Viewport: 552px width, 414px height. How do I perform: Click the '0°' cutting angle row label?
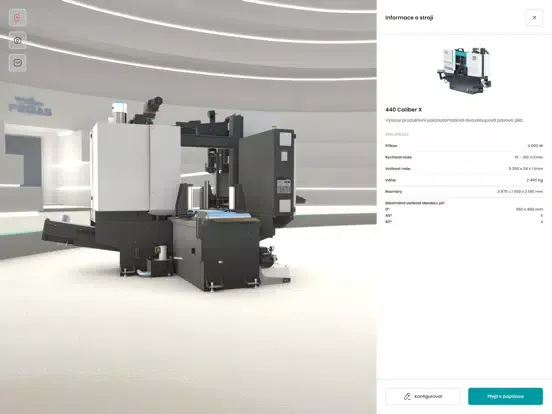pyautogui.click(x=387, y=209)
